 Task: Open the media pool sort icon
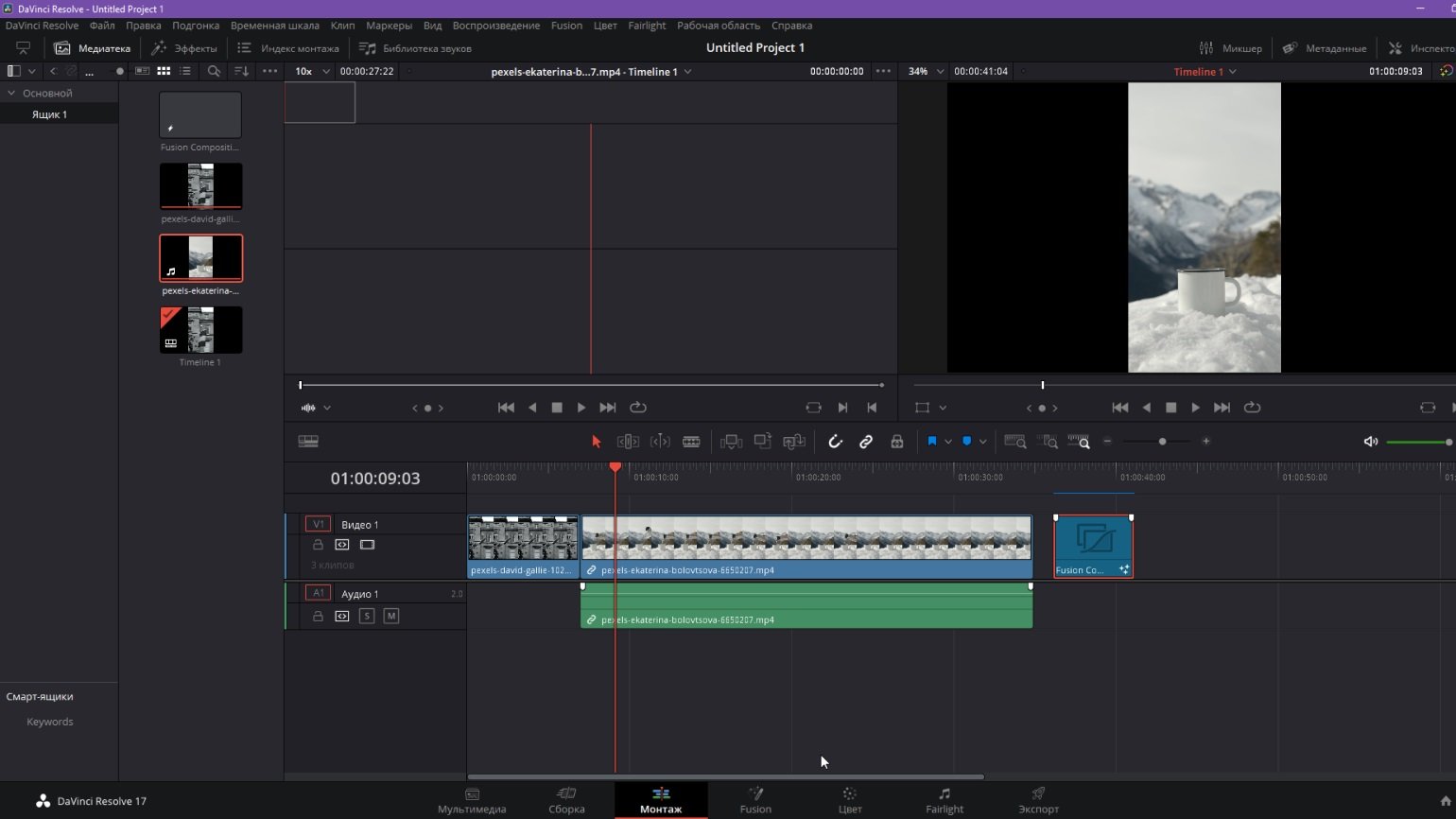(x=242, y=71)
